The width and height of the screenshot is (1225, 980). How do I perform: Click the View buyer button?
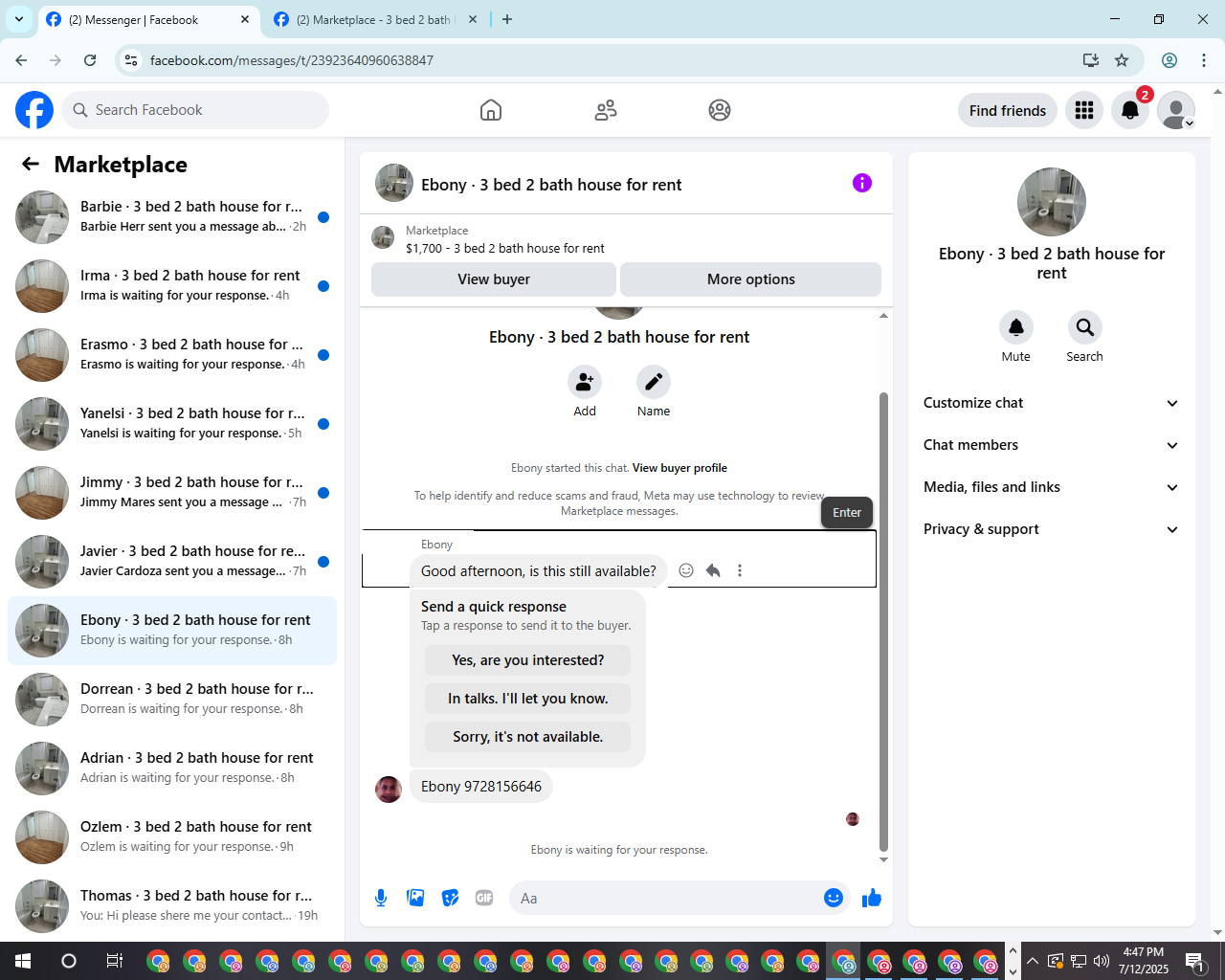click(494, 279)
